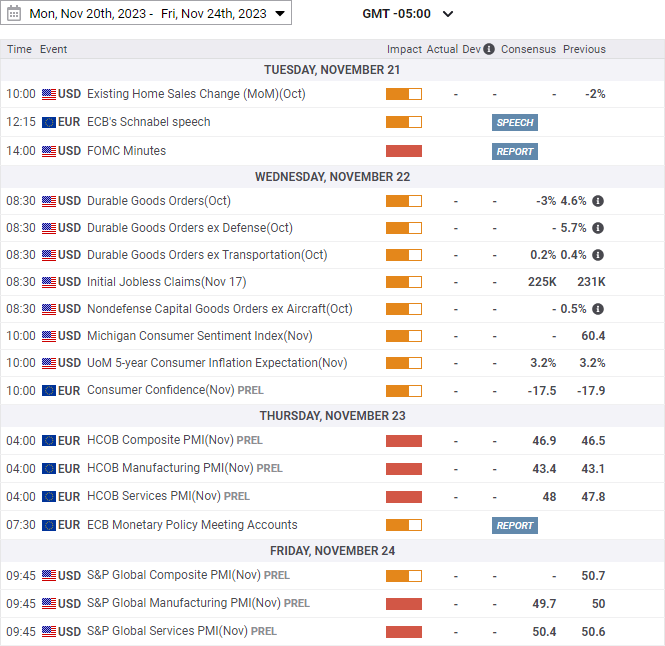Click US flag on Initial Jobless Claims row
665x646 pixels.
(x=49, y=282)
